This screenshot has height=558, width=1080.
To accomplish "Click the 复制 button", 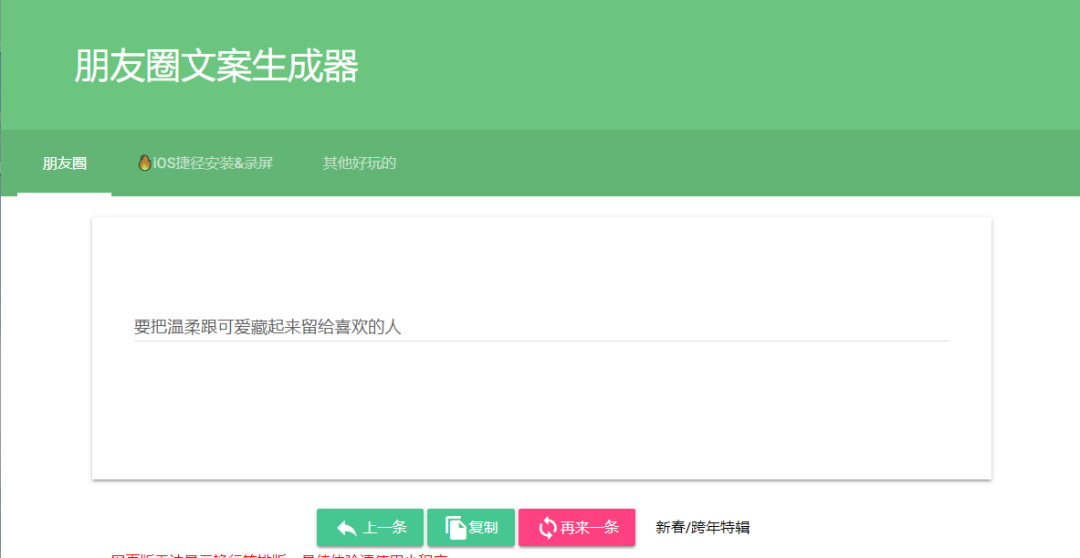I will point(471,528).
